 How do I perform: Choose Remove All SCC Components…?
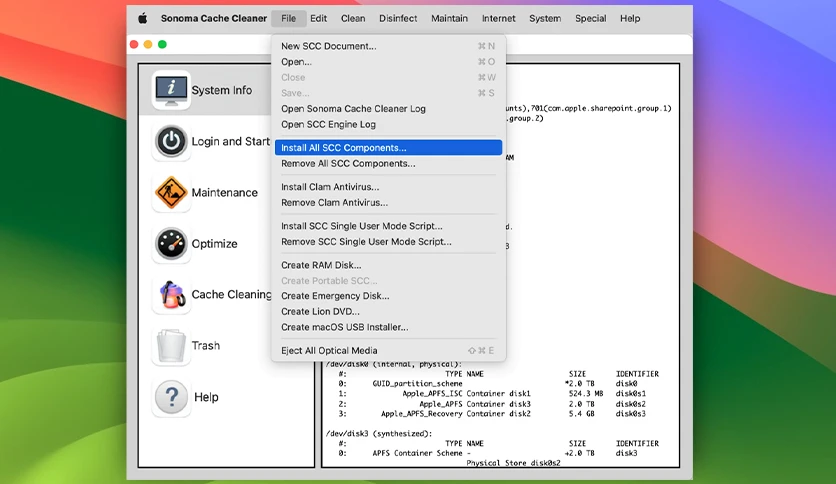[388, 164]
